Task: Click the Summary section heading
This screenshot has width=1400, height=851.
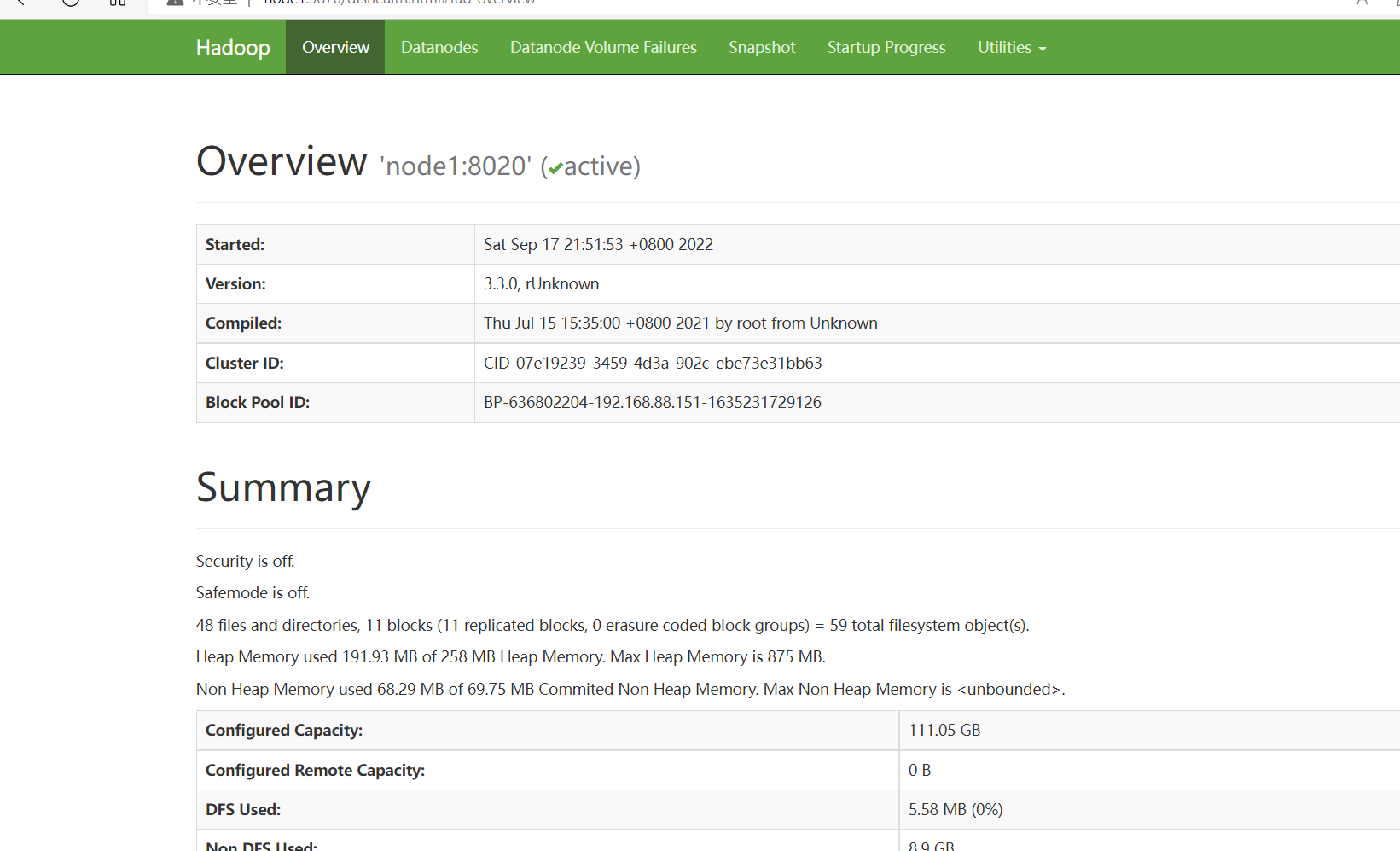Action: (283, 488)
